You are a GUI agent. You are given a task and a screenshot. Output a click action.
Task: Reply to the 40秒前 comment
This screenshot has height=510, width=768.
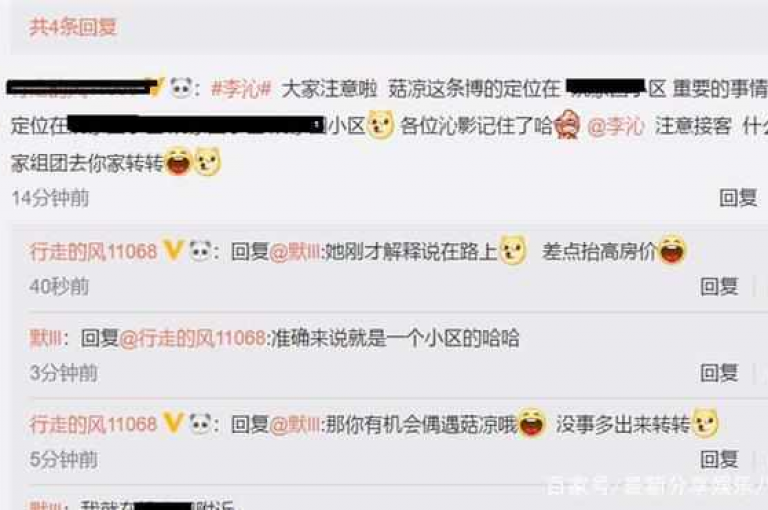pos(719,286)
